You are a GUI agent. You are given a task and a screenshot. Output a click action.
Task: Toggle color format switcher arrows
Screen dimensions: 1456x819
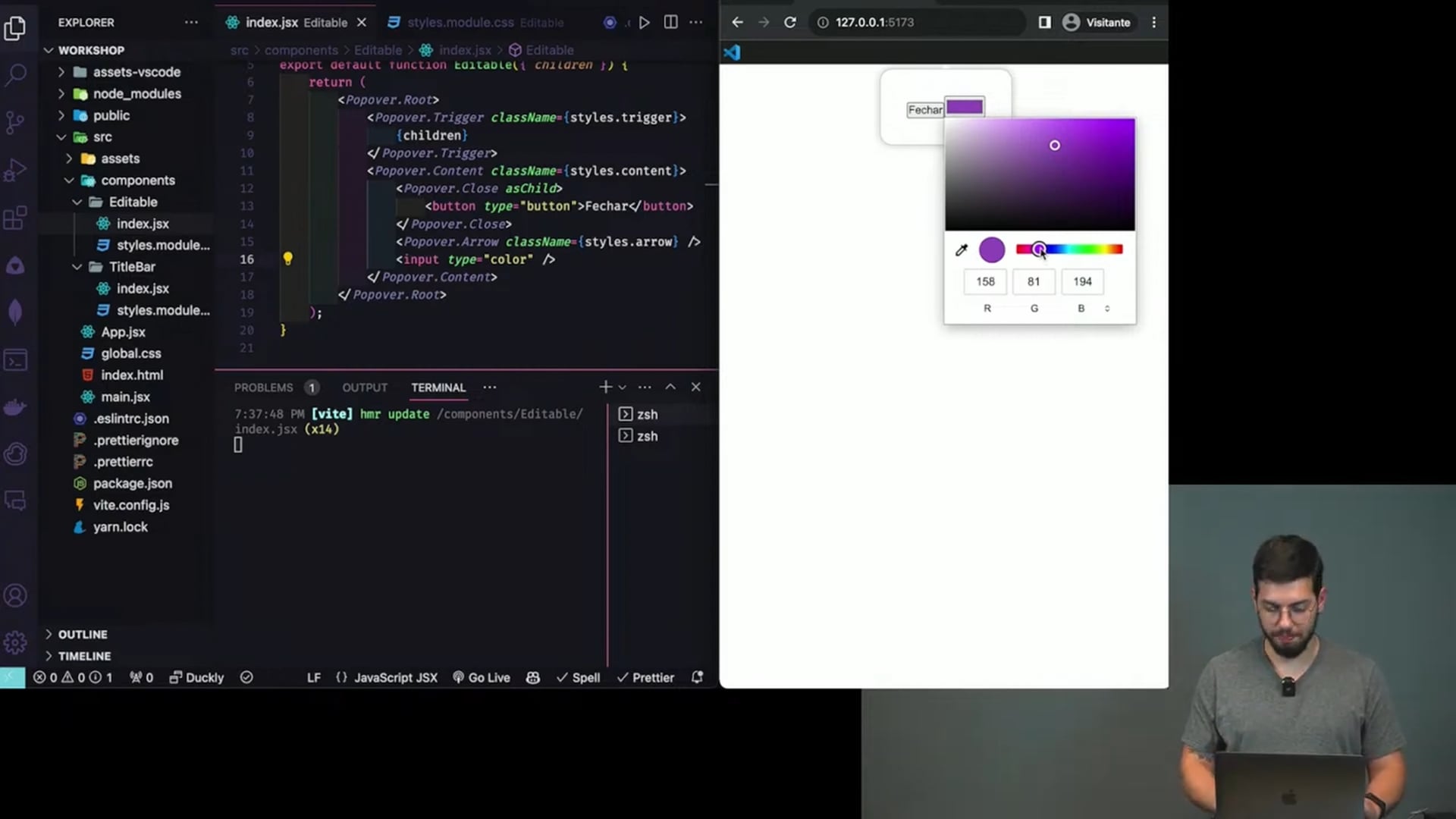click(x=1107, y=309)
